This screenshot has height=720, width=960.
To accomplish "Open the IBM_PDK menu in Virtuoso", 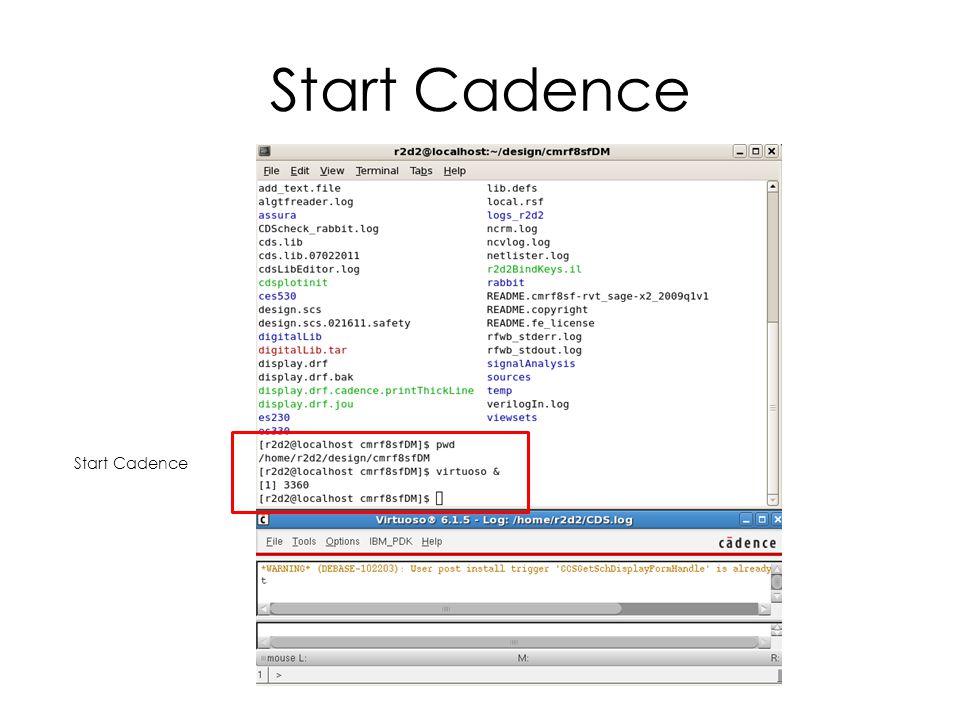I will pos(391,542).
